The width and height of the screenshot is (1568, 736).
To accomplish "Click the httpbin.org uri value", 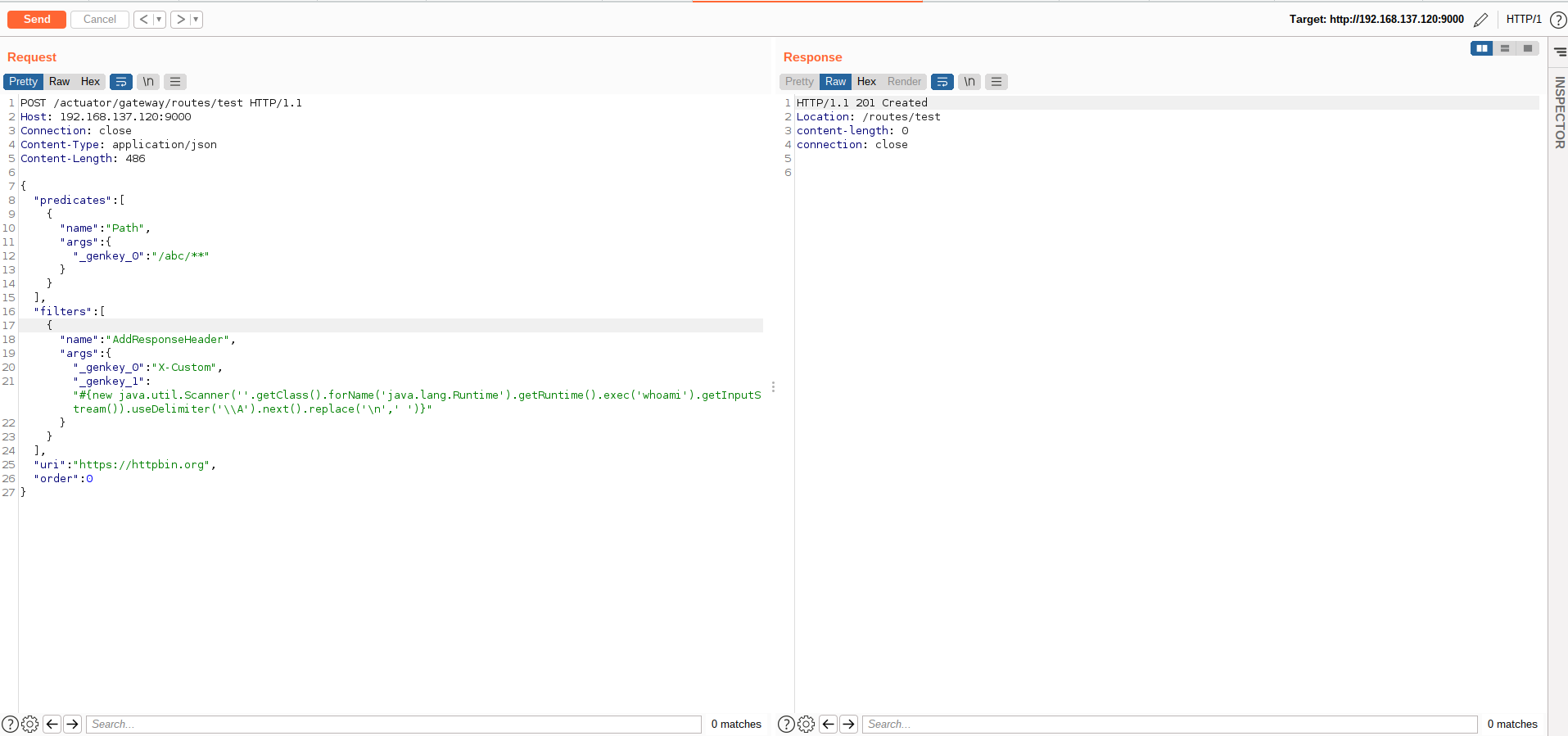I will pyautogui.click(x=142, y=465).
